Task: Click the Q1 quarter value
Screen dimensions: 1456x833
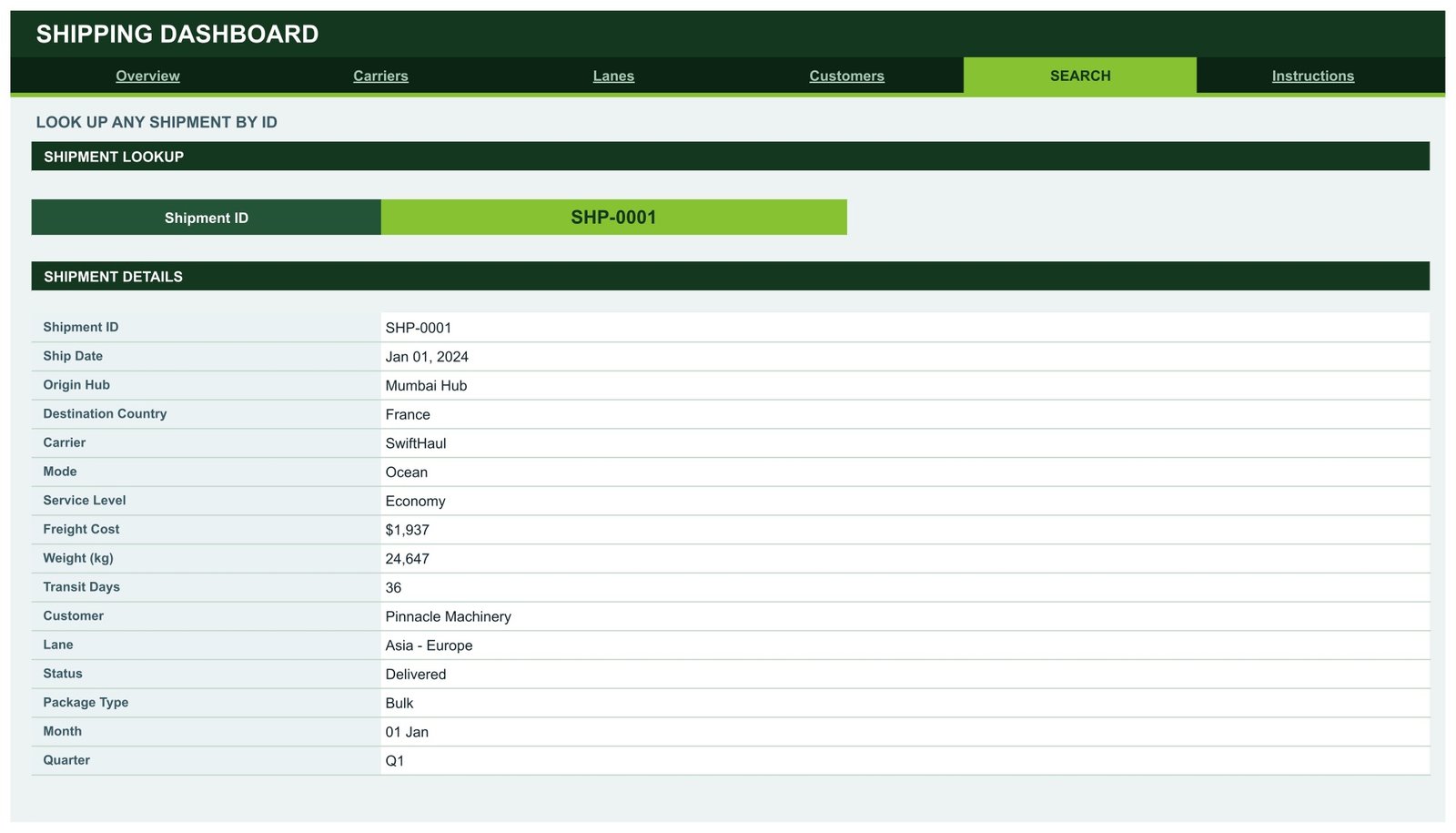Action: tap(395, 761)
